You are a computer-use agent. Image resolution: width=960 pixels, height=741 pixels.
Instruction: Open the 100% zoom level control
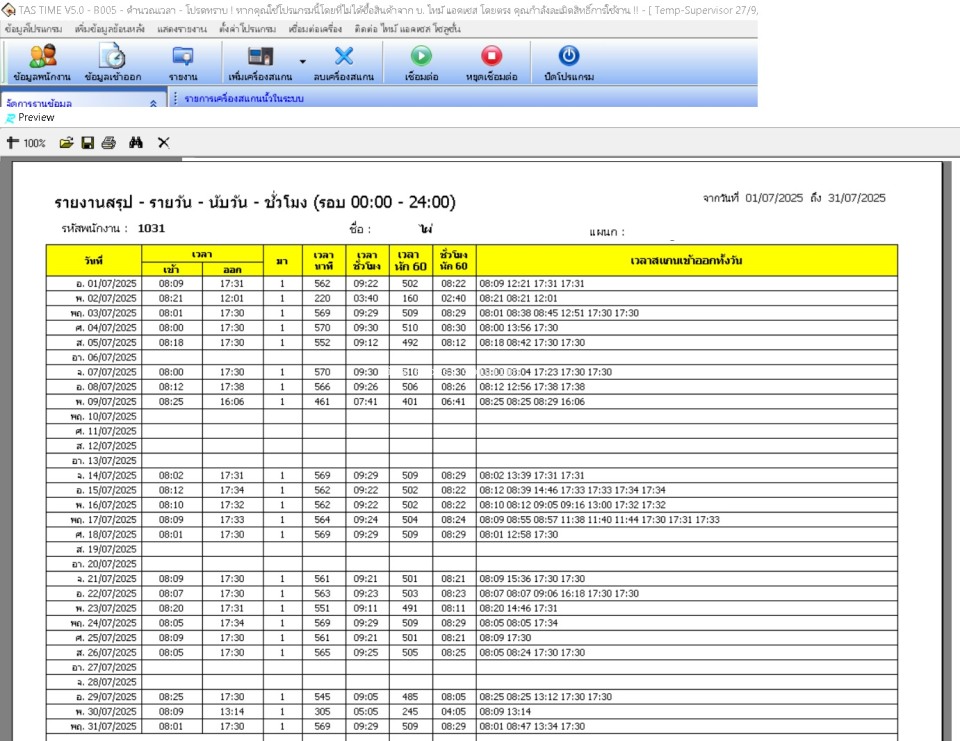[27, 143]
